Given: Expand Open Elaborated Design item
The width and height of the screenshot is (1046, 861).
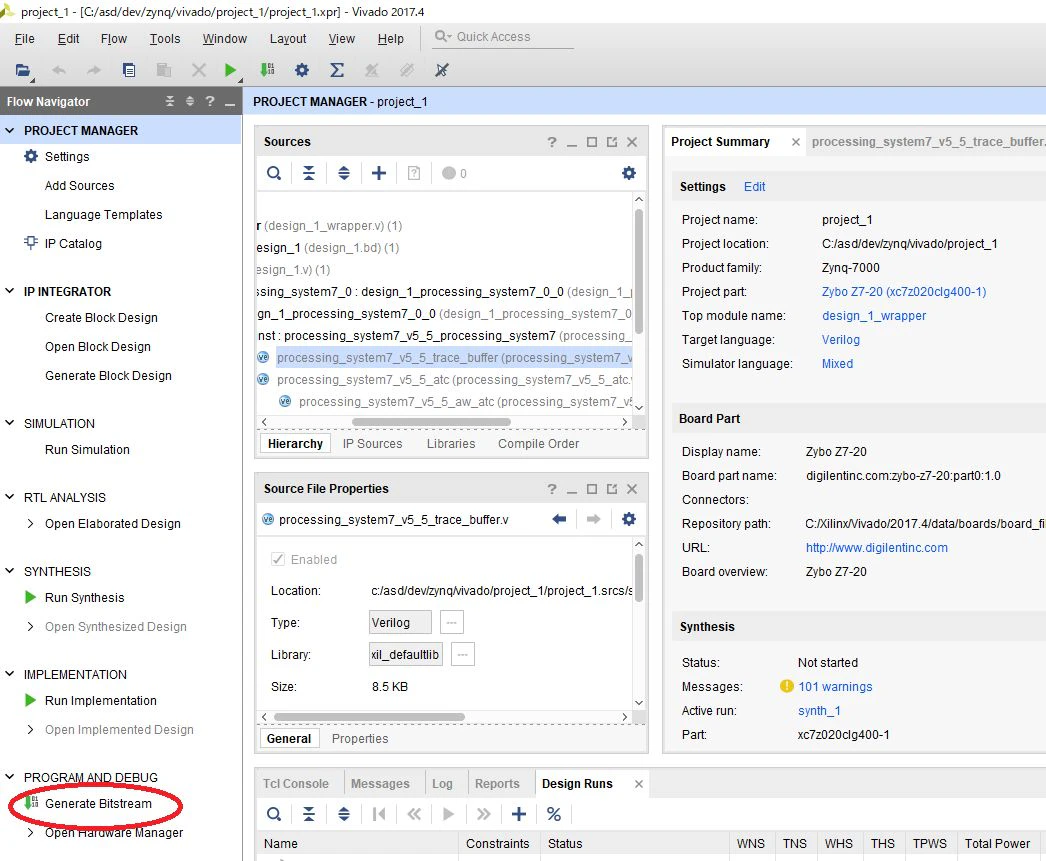Looking at the screenshot, I should [30, 524].
